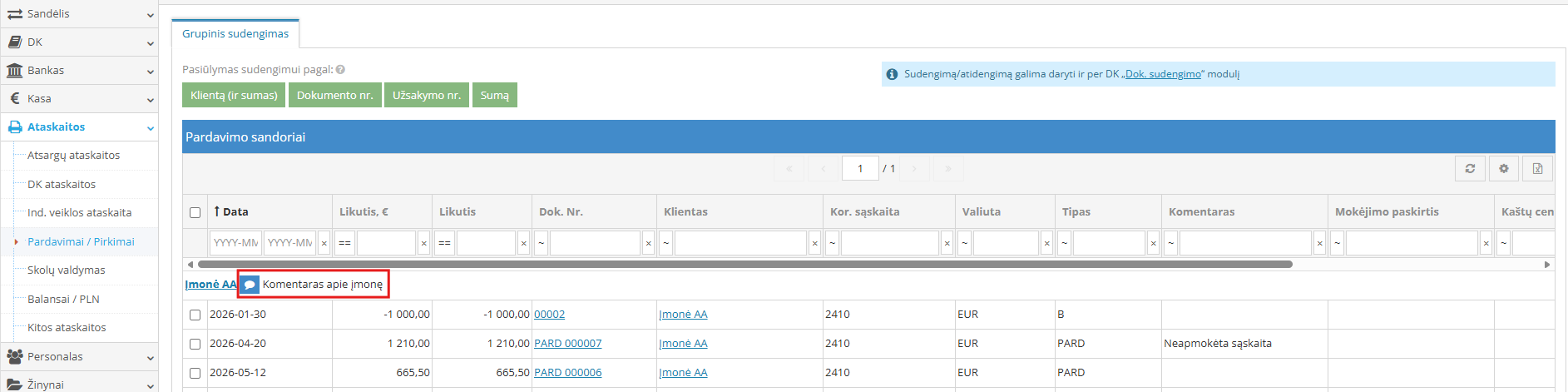Clear the Data filter with x icon
This screenshot has height=392, width=1568.
pyautogui.click(x=324, y=243)
